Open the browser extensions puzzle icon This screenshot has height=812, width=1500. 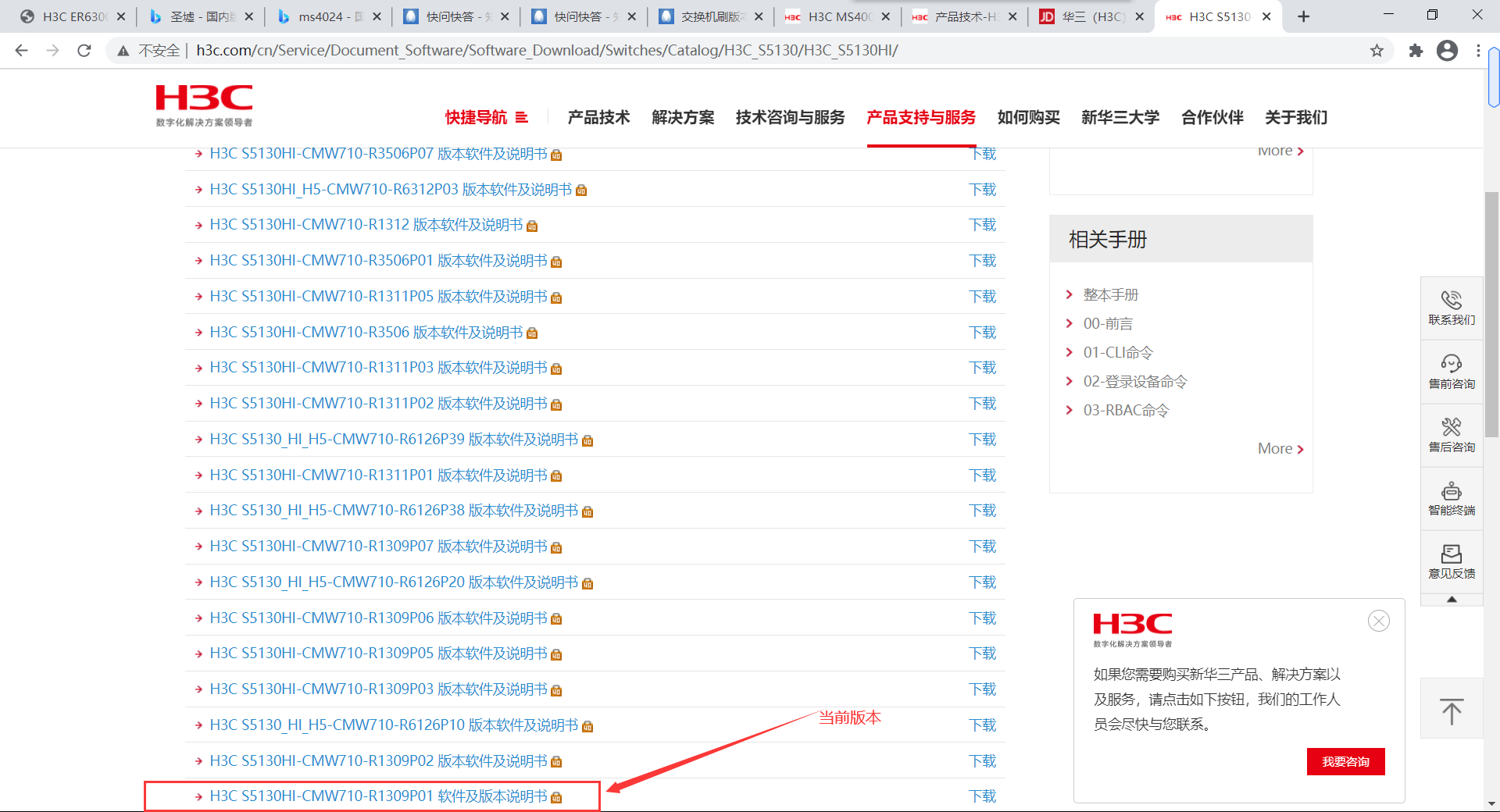(x=1416, y=51)
